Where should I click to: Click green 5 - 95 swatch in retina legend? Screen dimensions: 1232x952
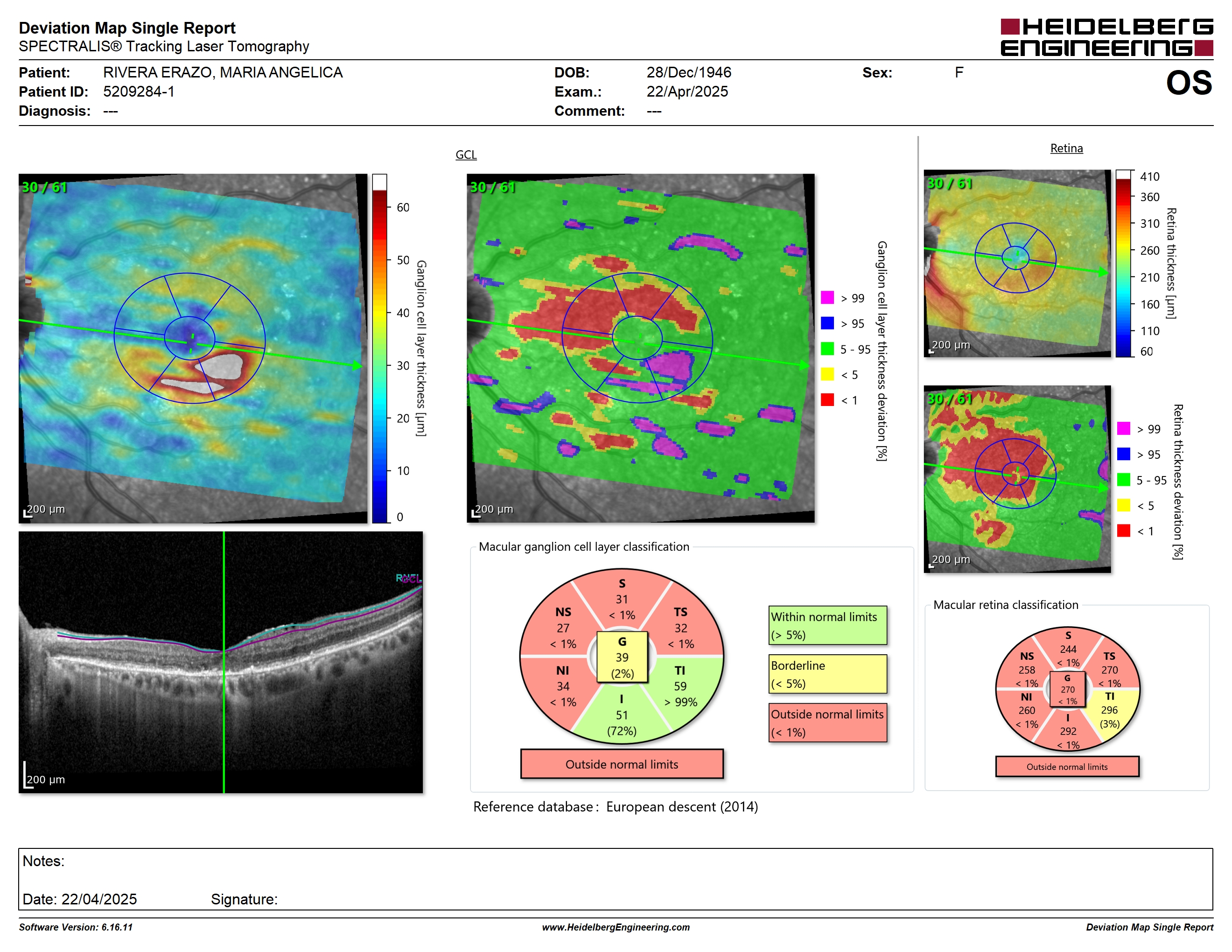pyautogui.click(x=1124, y=479)
